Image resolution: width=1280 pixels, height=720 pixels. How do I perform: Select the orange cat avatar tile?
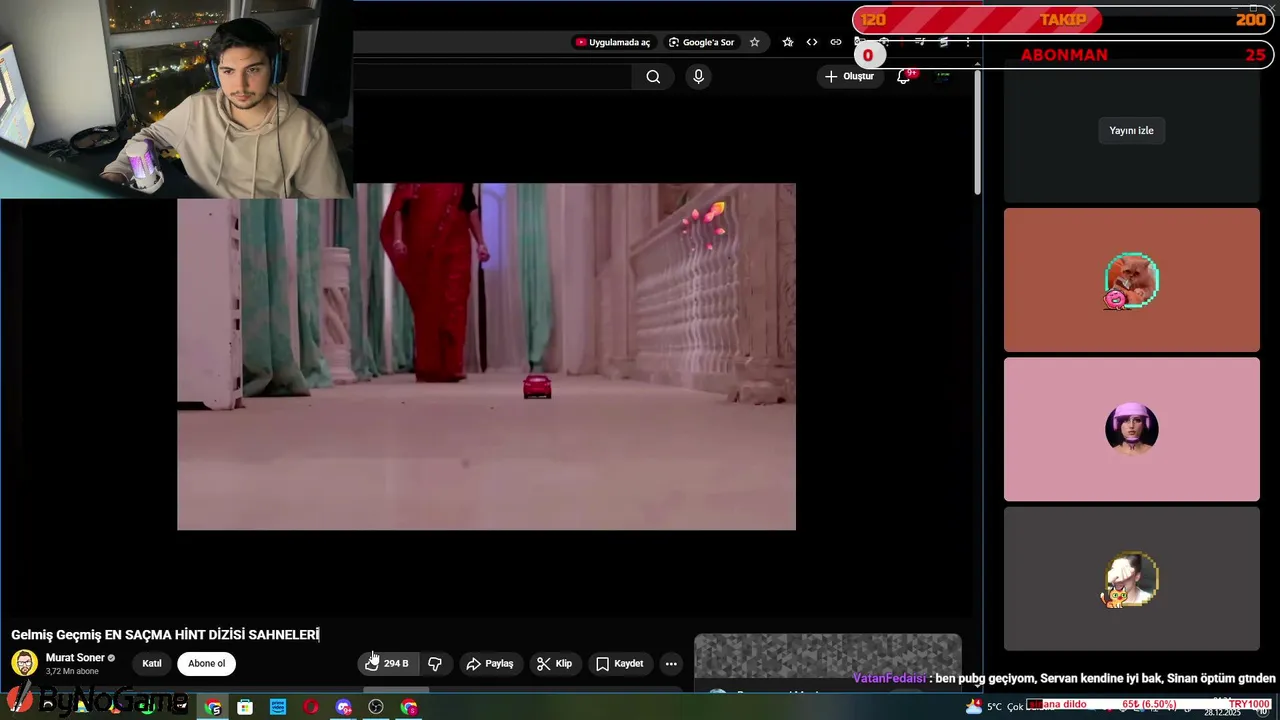tap(1132, 280)
